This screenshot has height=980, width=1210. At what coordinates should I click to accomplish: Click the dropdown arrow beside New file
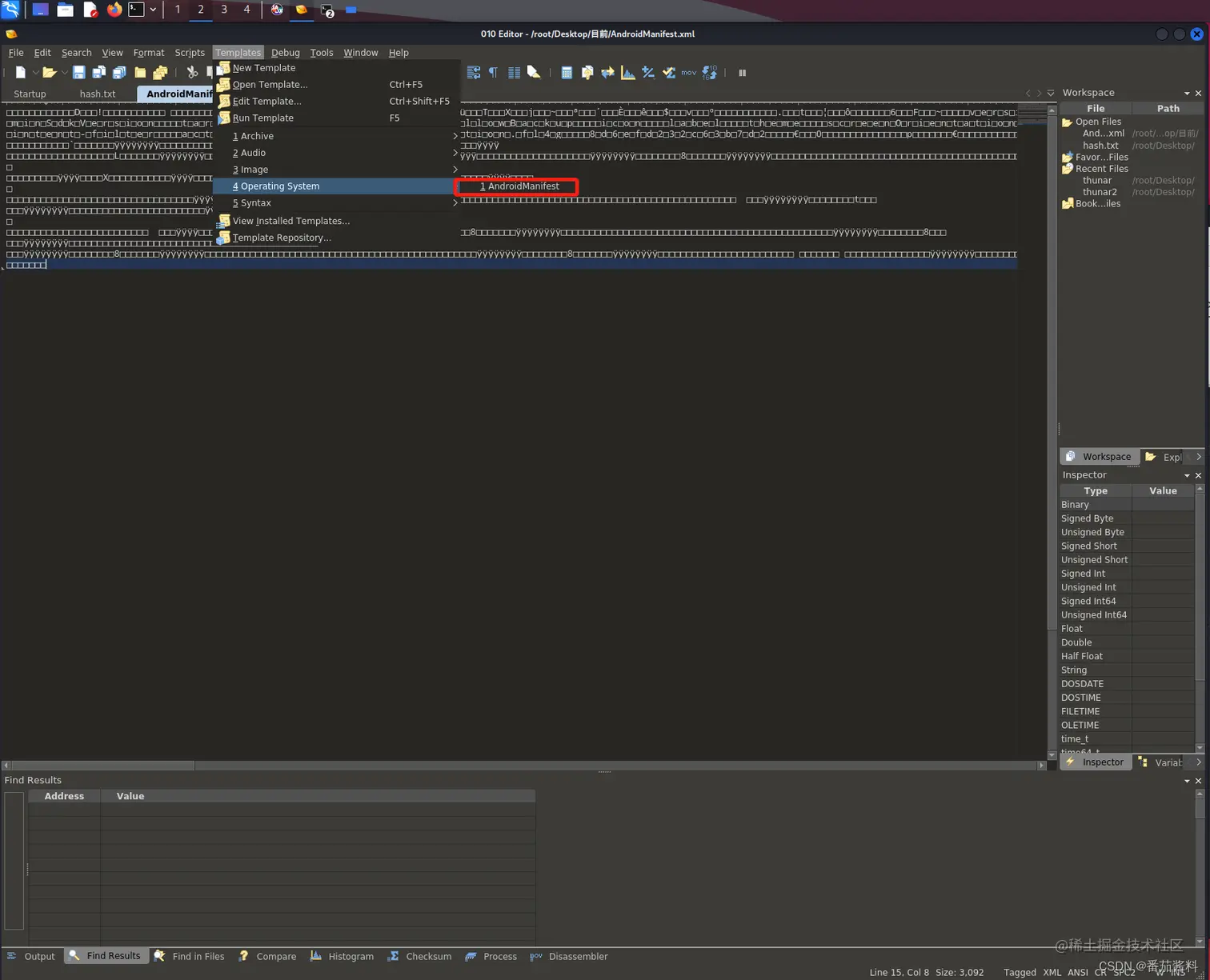[35, 73]
